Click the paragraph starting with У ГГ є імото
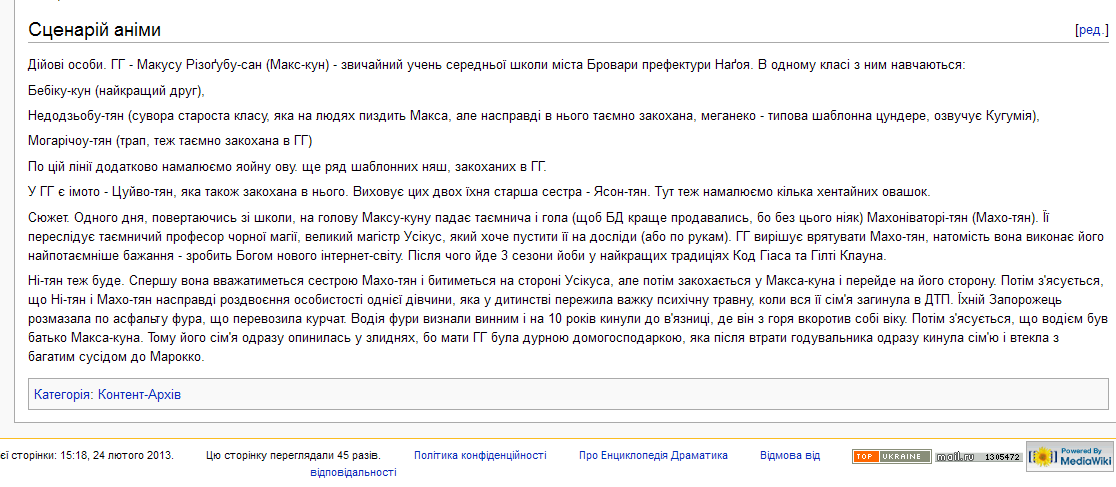1116x487 pixels. (480, 191)
